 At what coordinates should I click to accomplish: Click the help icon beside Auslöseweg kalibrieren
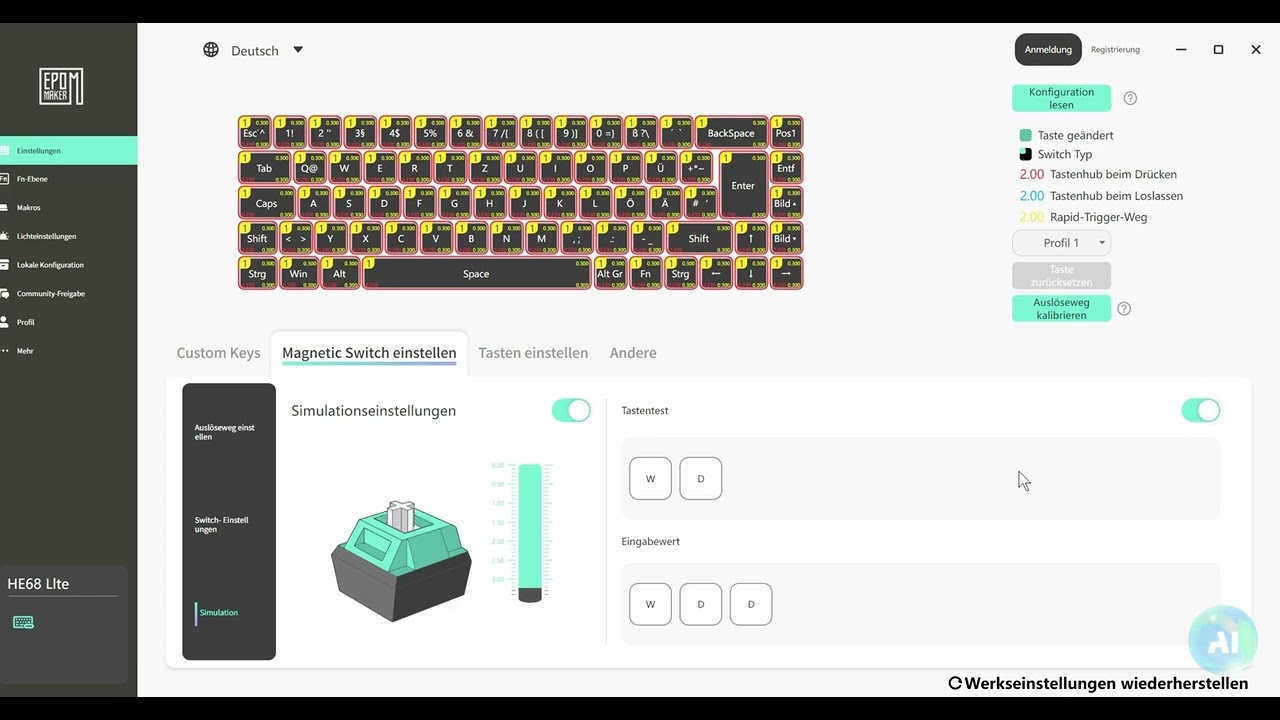(x=1124, y=309)
